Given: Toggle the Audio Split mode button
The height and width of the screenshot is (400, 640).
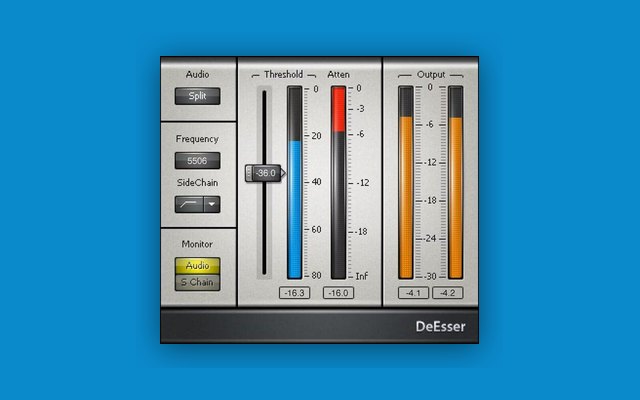Looking at the screenshot, I should point(198,96).
